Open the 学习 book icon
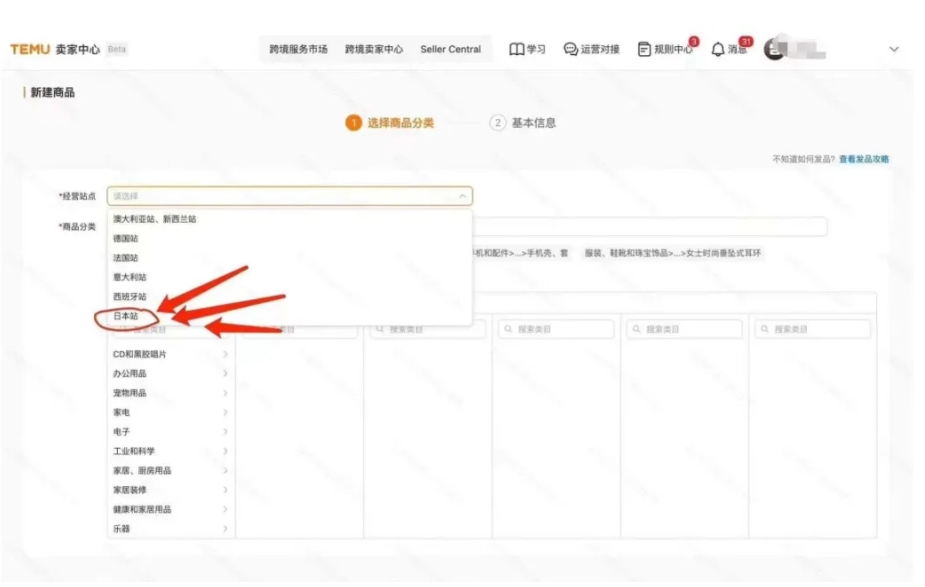 [x=517, y=50]
